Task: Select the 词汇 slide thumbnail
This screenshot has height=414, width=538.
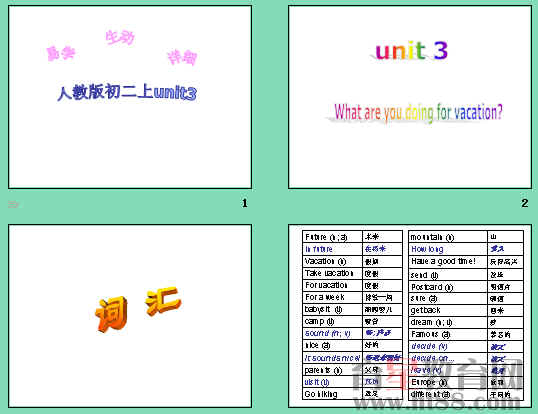Action: 130,316
